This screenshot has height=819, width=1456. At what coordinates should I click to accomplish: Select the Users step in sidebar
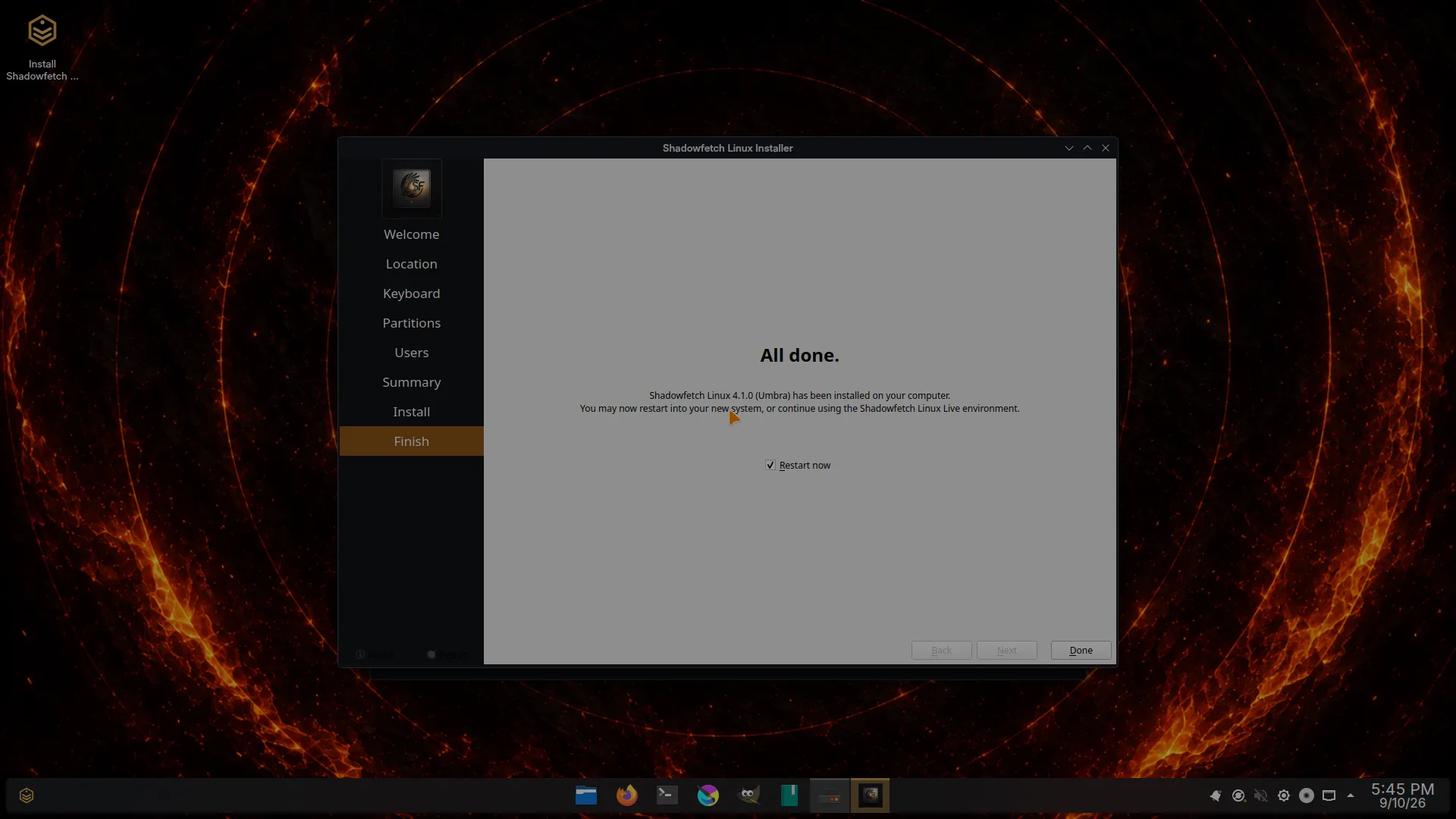pyautogui.click(x=411, y=353)
